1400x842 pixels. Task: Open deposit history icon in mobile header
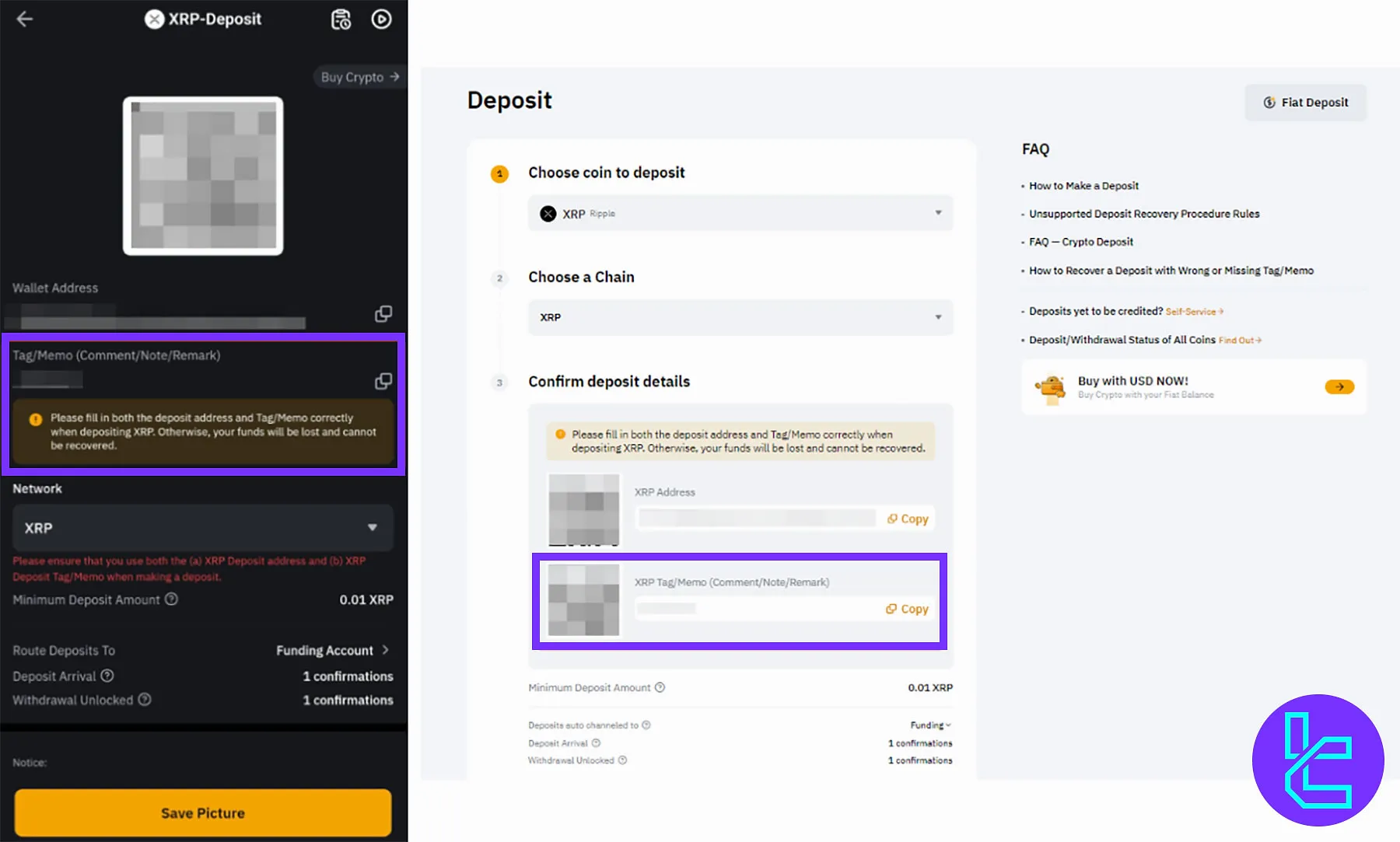pos(341,19)
